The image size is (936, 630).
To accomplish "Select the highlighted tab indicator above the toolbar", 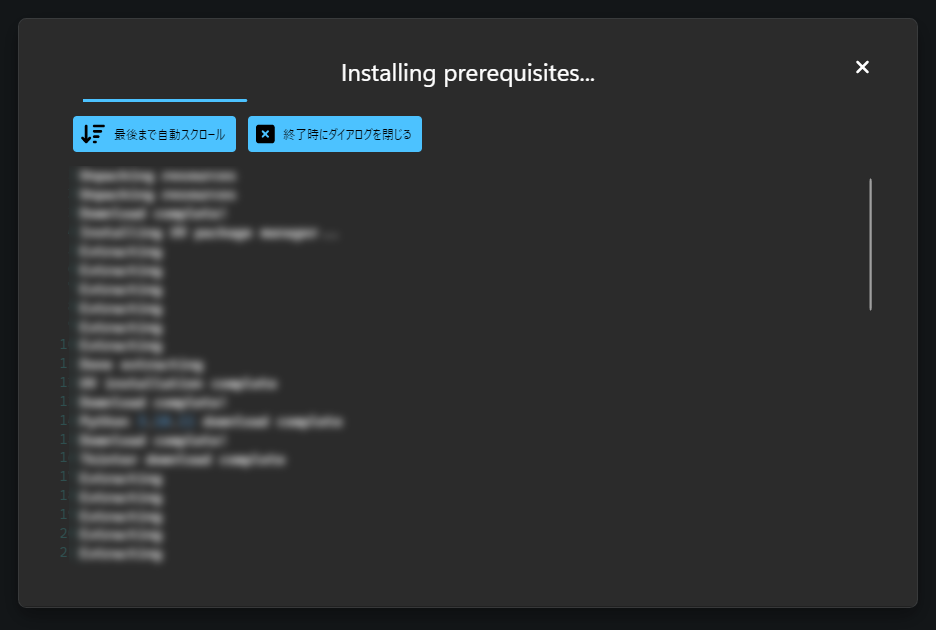I will coord(164,100).
